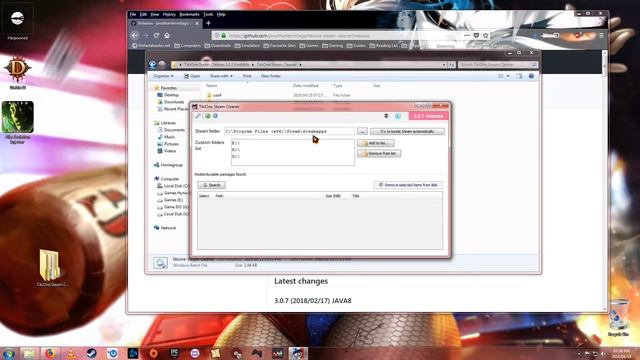Open a new Firefox tab with plus button

(208, 23)
